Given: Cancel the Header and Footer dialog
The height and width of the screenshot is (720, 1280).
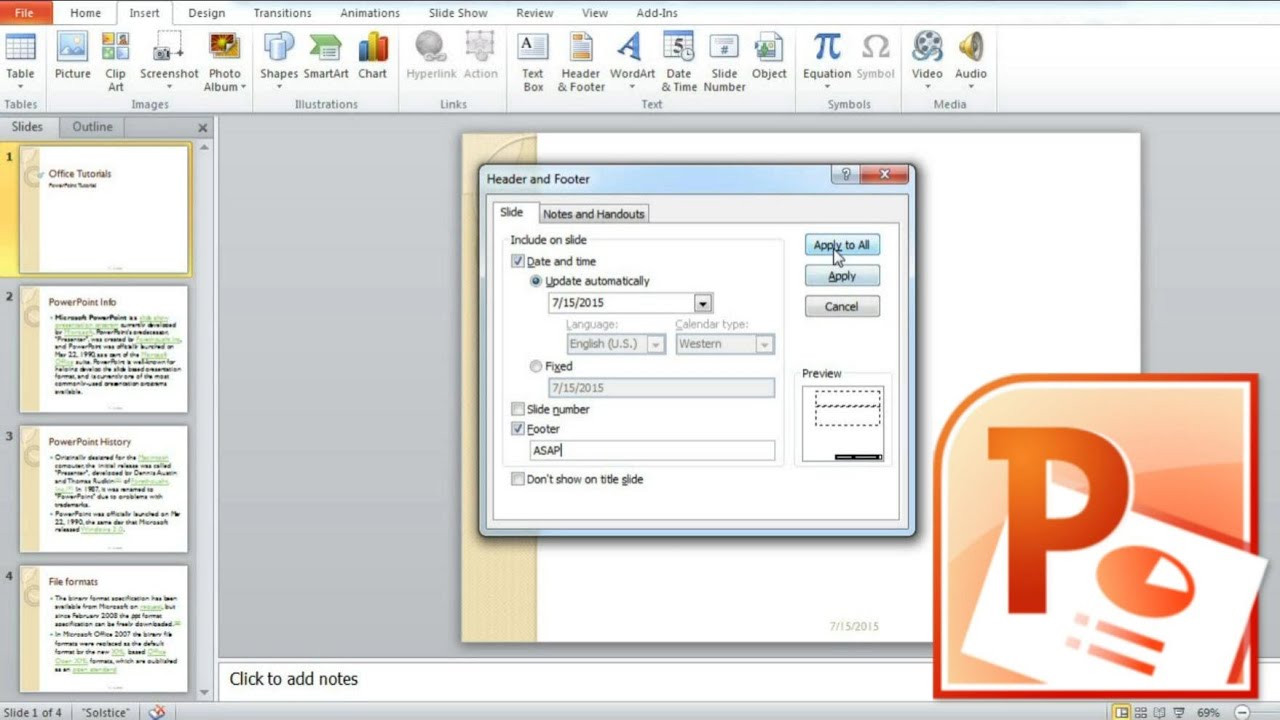Looking at the screenshot, I should pyautogui.click(x=841, y=307).
